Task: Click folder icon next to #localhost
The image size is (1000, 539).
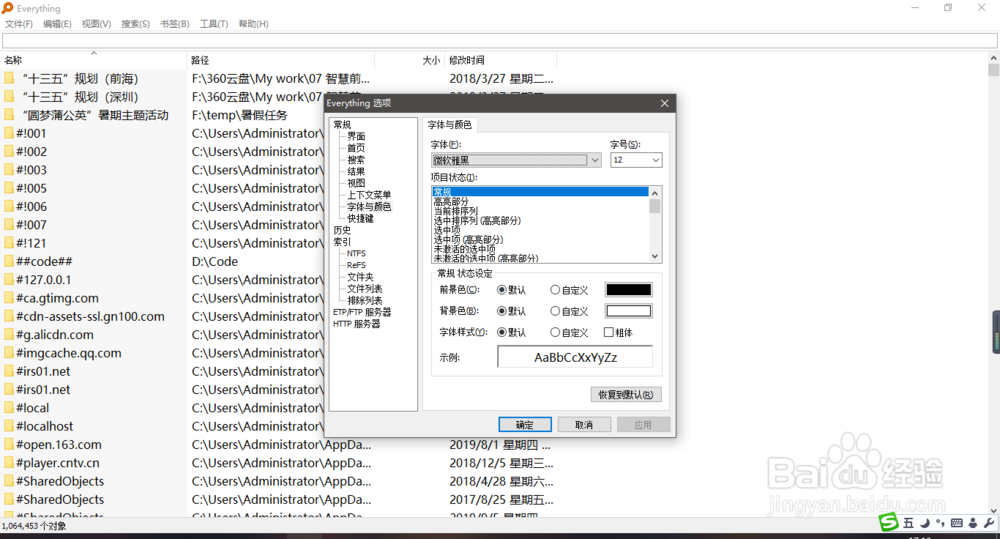Action: 9,426
